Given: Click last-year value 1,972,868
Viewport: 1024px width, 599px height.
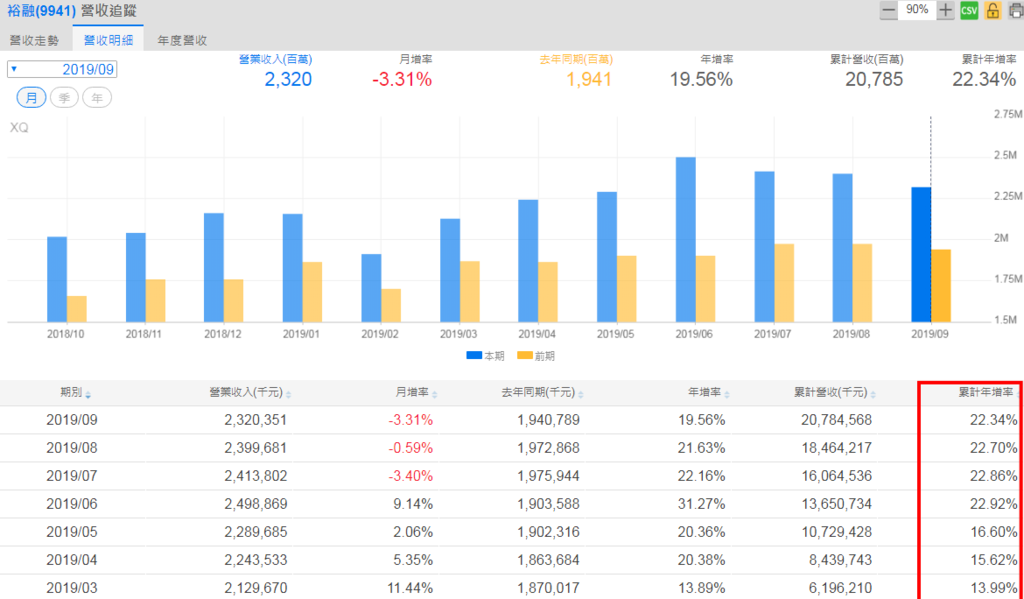Looking at the screenshot, I should pyautogui.click(x=549, y=448).
